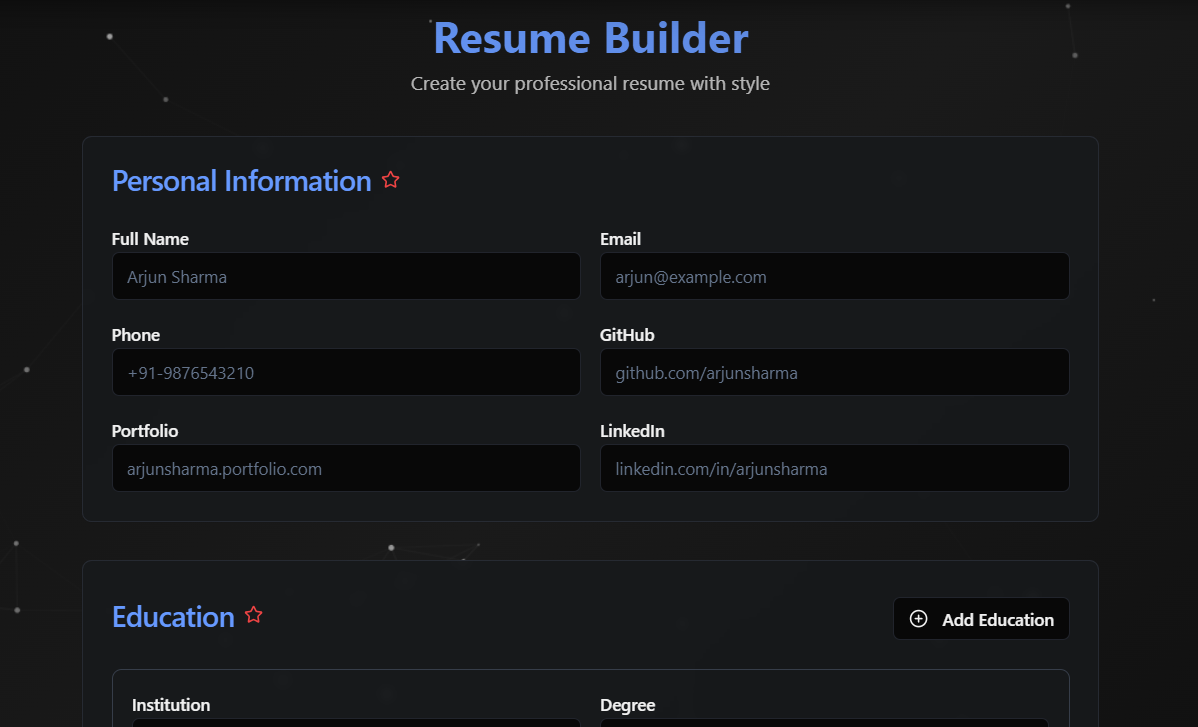Image resolution: width=1198 pixels, height=727 pixels.
Task: Click the Email label
Action: tap(620, 239)
